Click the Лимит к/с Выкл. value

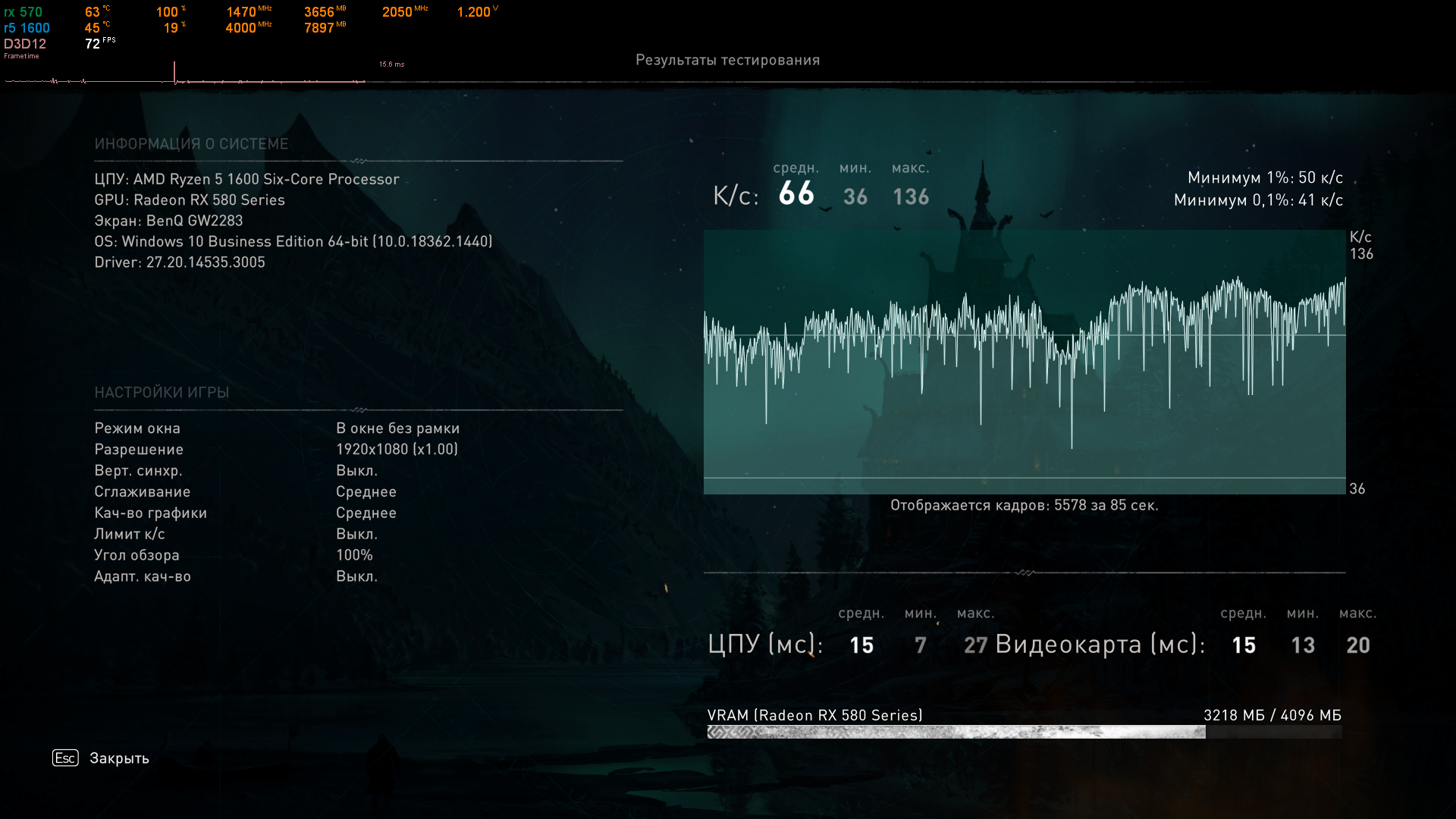click(x=356, y=534)
